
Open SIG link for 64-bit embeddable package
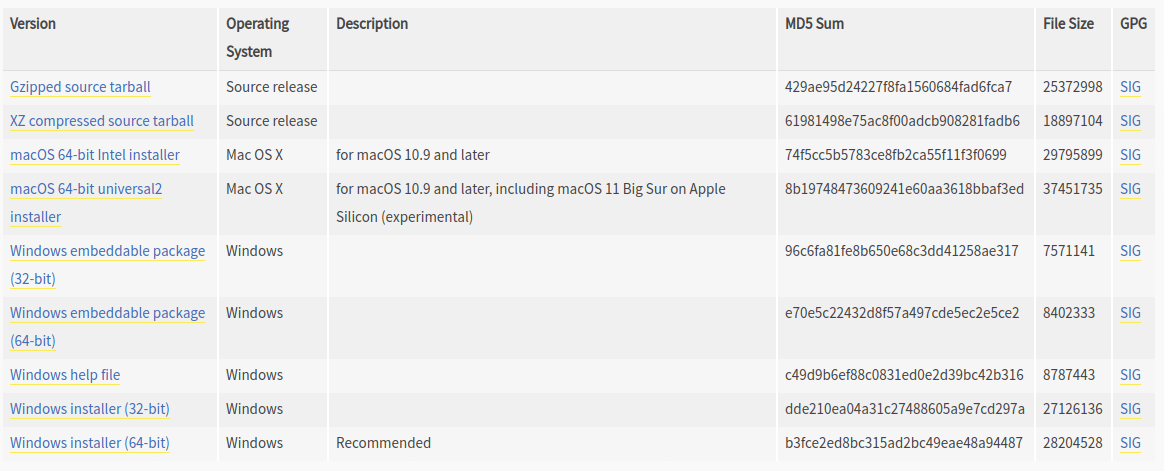[1130, 313]
